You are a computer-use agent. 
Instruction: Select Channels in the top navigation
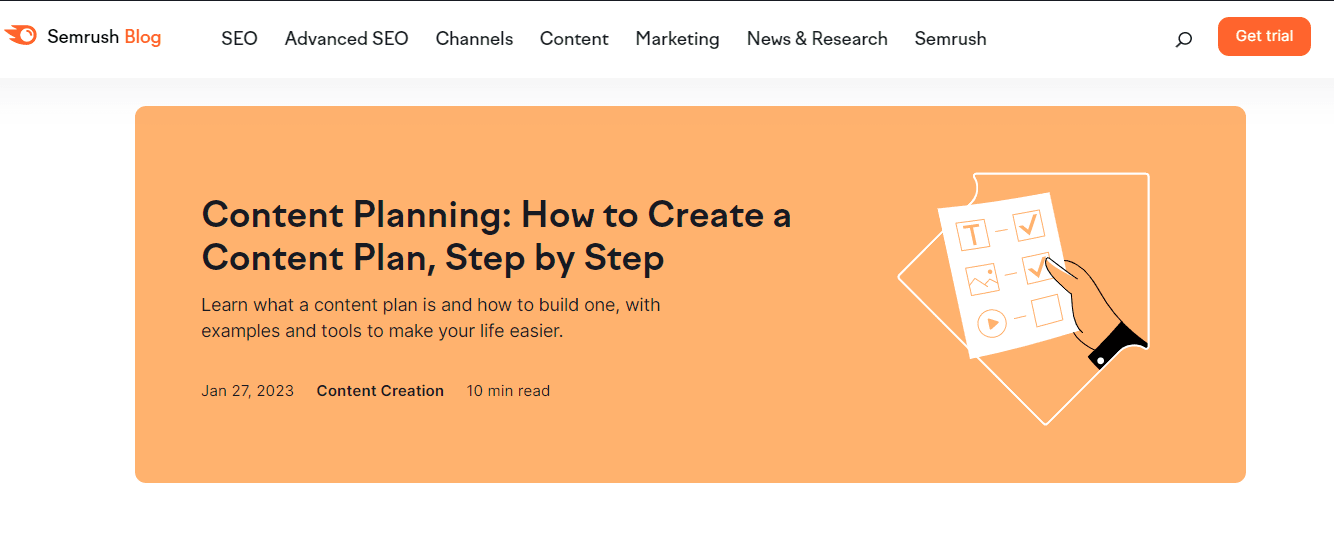(474, 39)
